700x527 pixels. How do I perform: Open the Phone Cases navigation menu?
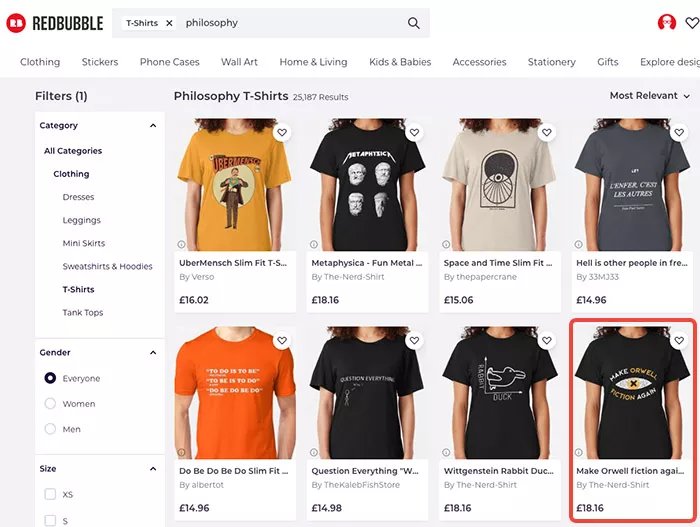(x=170, y=62)
